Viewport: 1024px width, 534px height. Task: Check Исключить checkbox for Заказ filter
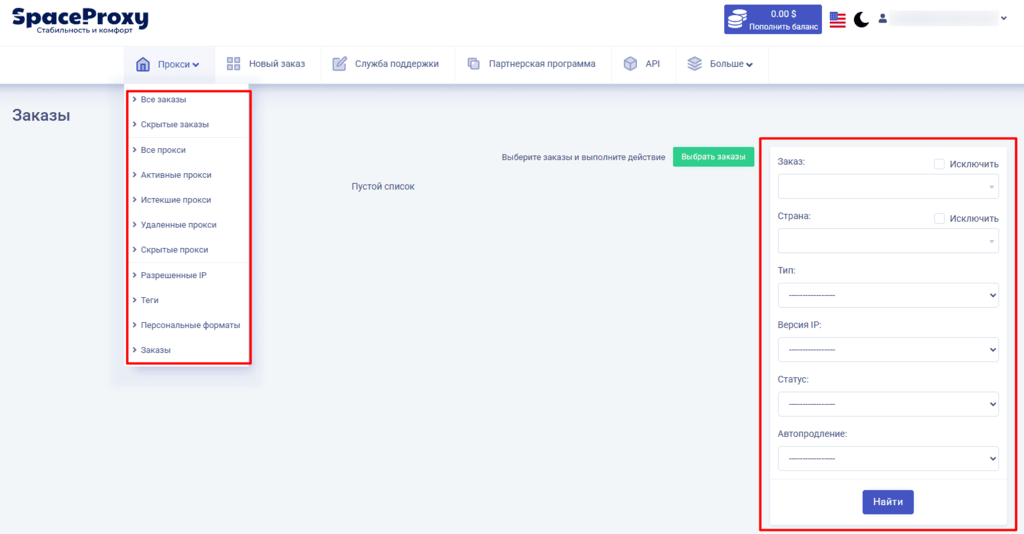tap(939, 164)
